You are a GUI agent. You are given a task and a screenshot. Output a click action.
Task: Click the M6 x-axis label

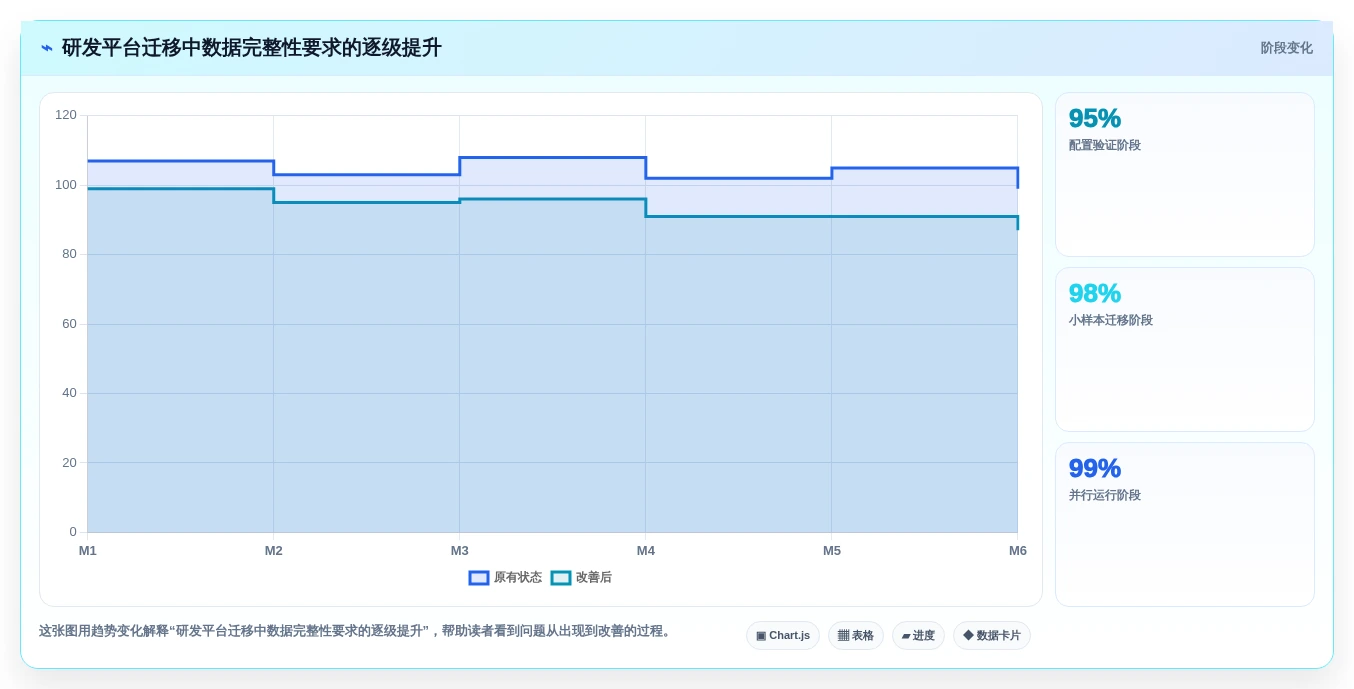1018,551
